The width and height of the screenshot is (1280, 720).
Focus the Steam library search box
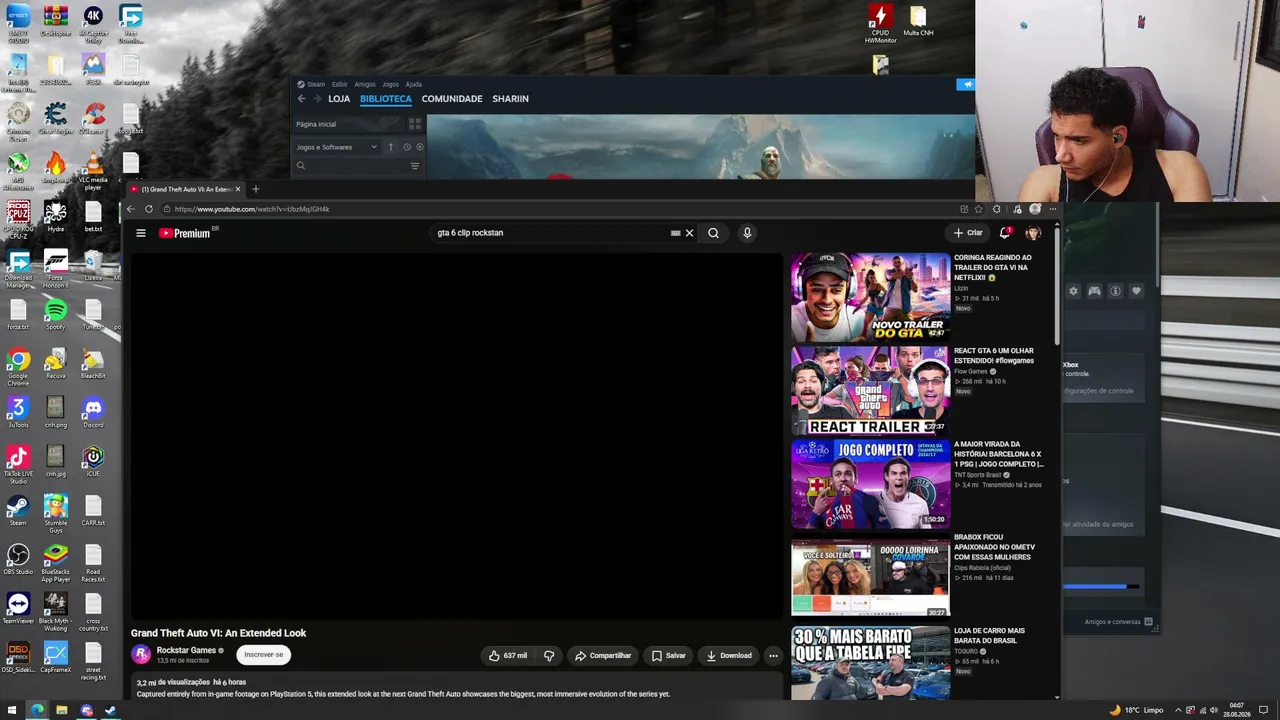point(352,166)
